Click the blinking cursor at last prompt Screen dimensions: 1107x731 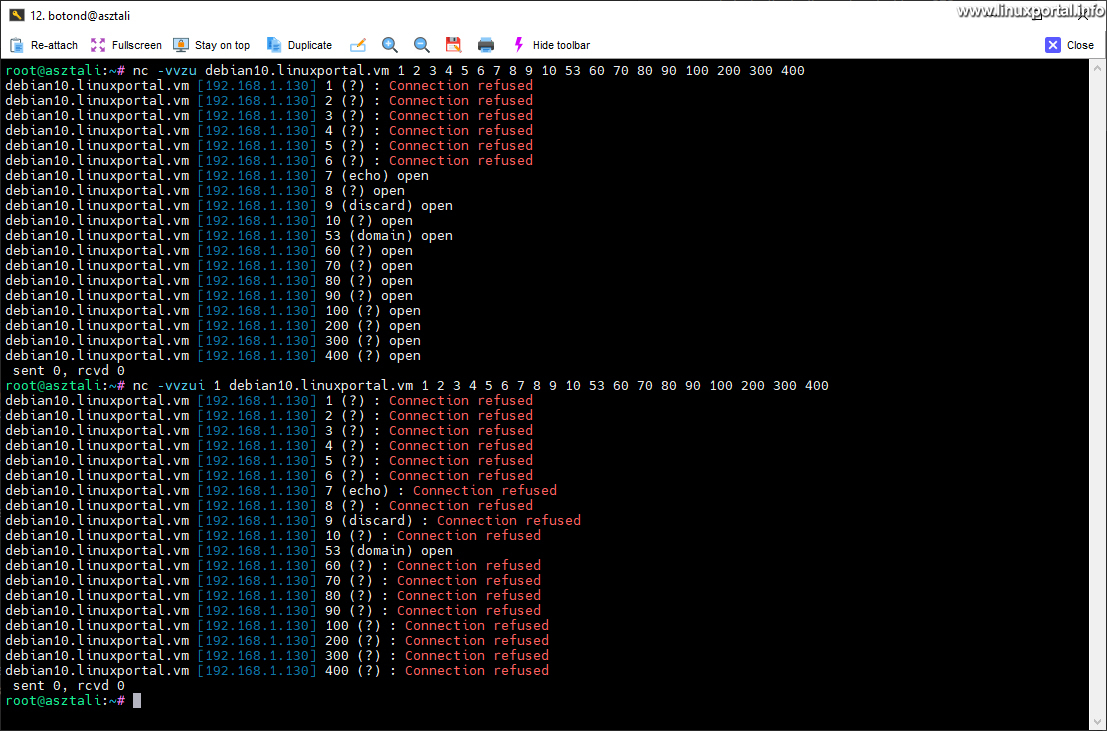coord(137,701)
